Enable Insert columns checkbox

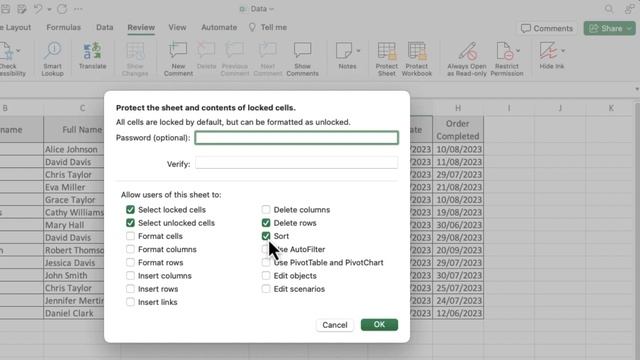[x=130, y=276]
